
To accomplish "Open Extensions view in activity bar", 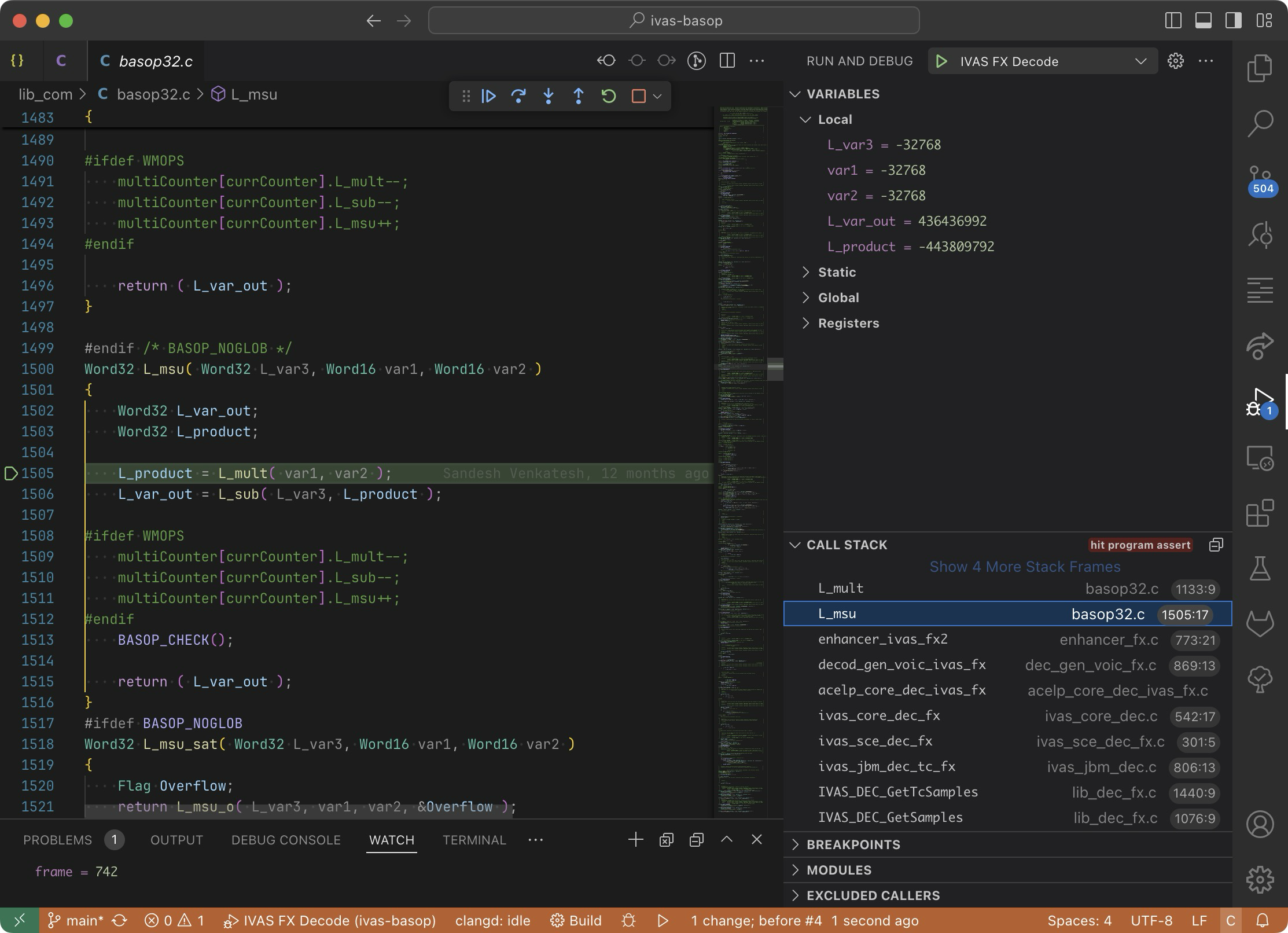I will point(1260,513).
